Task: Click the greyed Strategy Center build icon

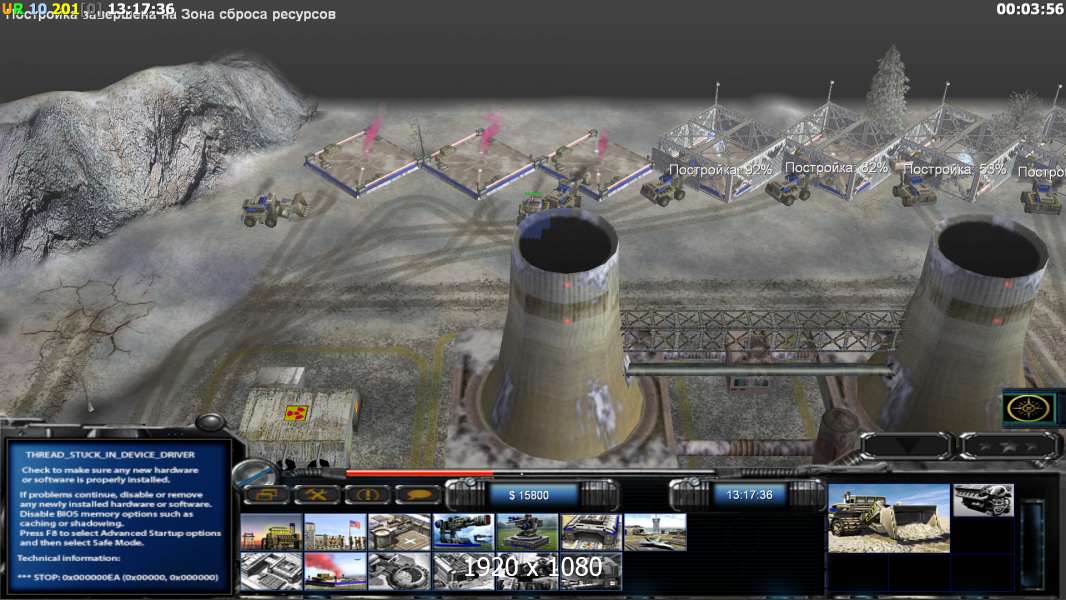Action: tap(271, 571)
